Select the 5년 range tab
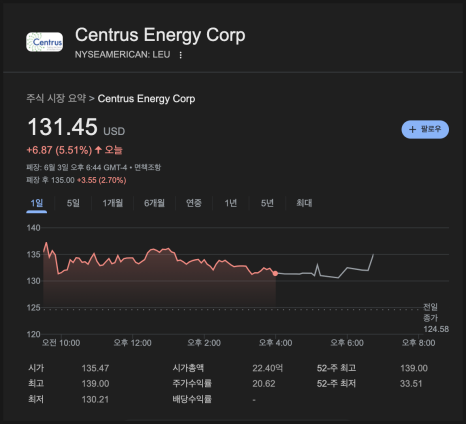Image resolution: width=466 pixels, height=424 pixels. pos(267,203)
